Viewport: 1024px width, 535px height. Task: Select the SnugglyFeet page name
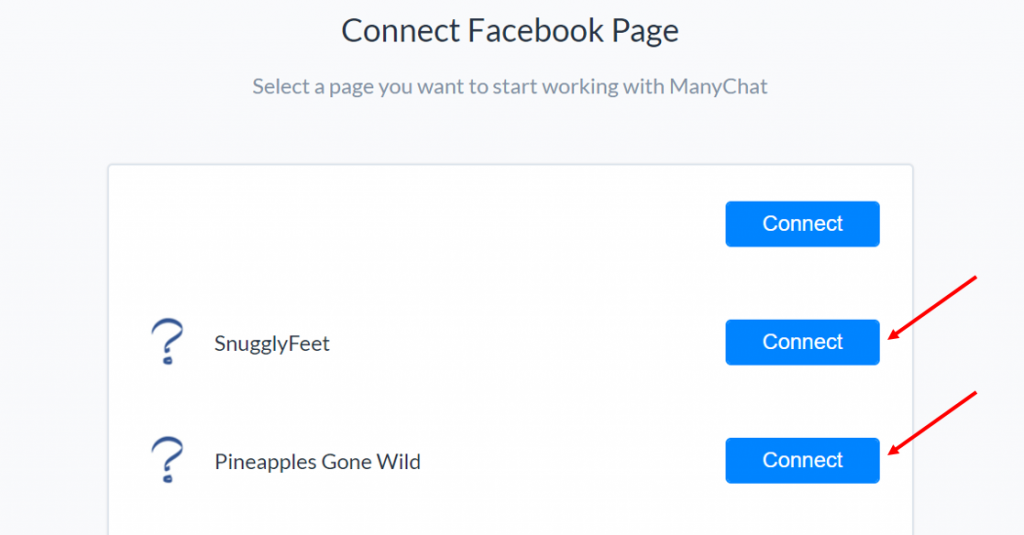point(272,343)
